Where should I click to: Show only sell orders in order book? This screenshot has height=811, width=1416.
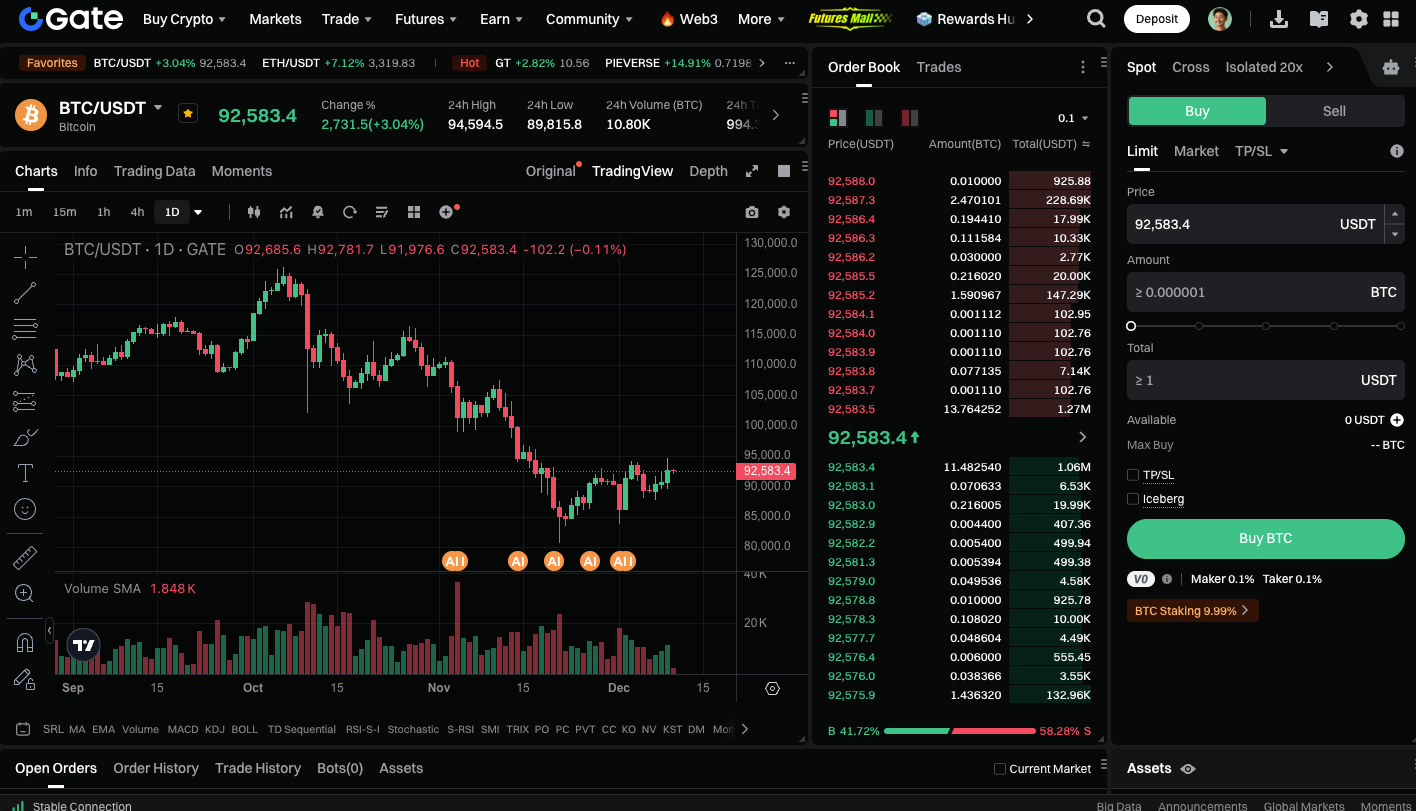coord(910,118)
